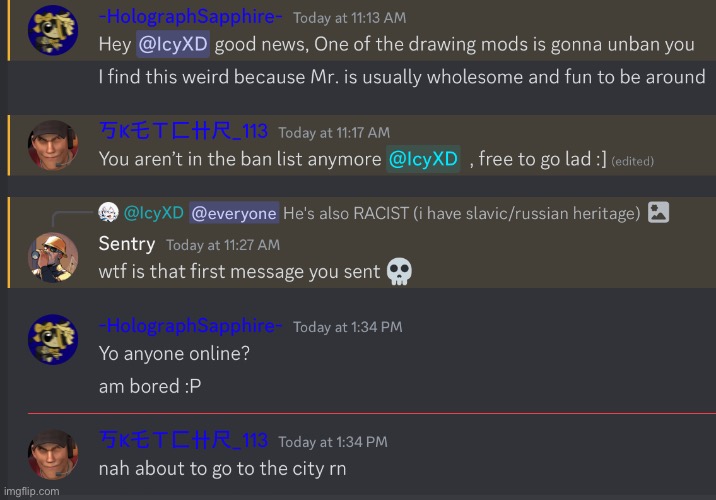Image resolution: width=716 pixels, height=500 pixels.
Task: Click the SKETCHR_113 username at 11:17 AM
Action: (x=183, y=132)
